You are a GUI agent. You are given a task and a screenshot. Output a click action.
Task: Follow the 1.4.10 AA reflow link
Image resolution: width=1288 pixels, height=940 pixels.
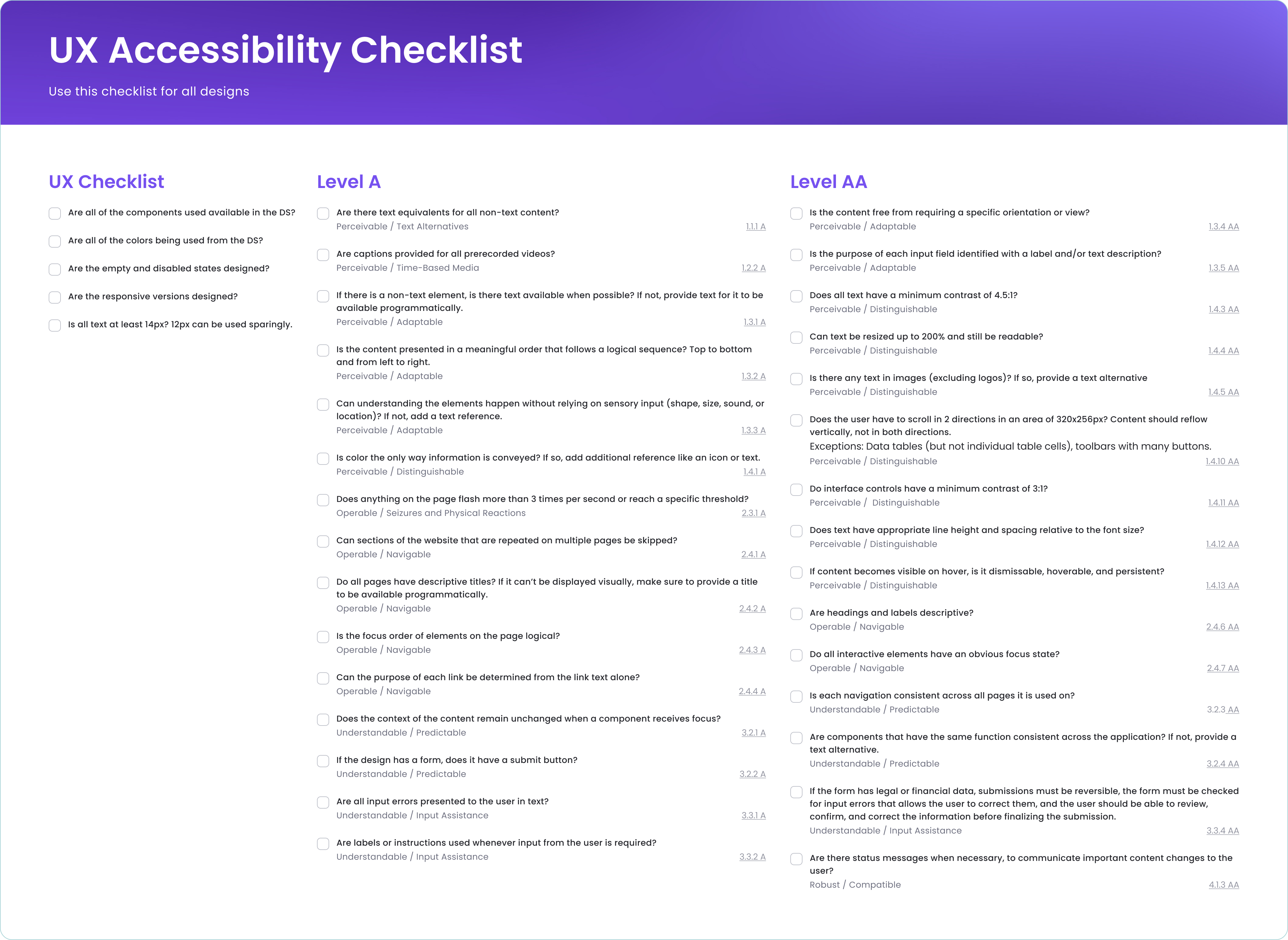1222,461
